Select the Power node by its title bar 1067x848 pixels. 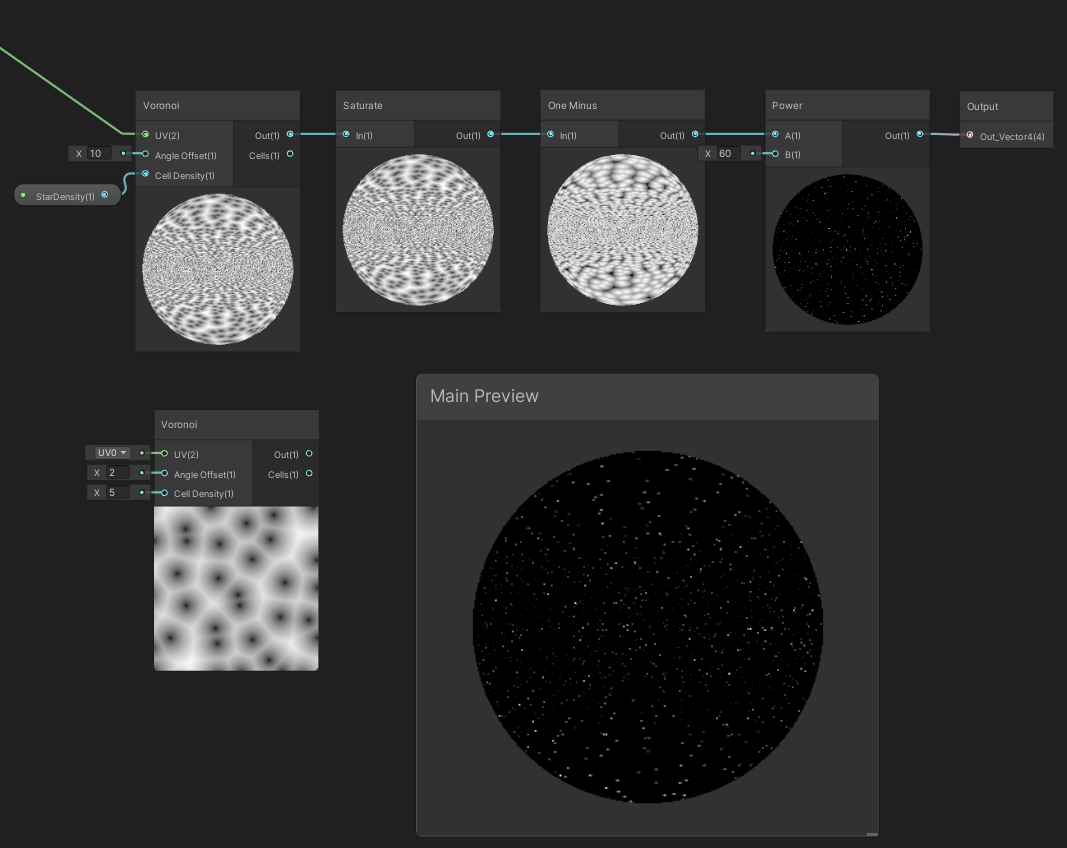coord(845,105)
